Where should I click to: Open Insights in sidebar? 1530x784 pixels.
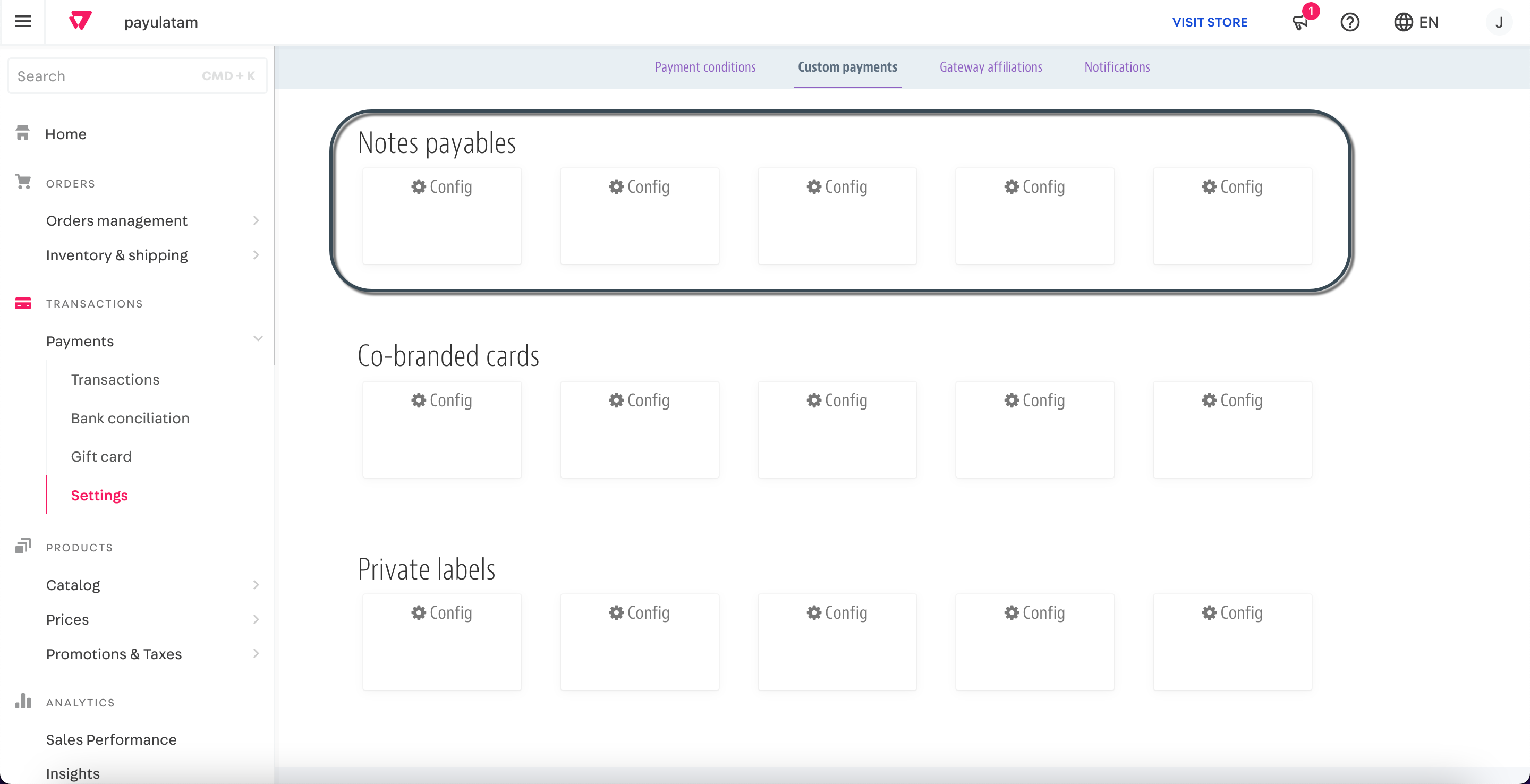click(72, 773)
